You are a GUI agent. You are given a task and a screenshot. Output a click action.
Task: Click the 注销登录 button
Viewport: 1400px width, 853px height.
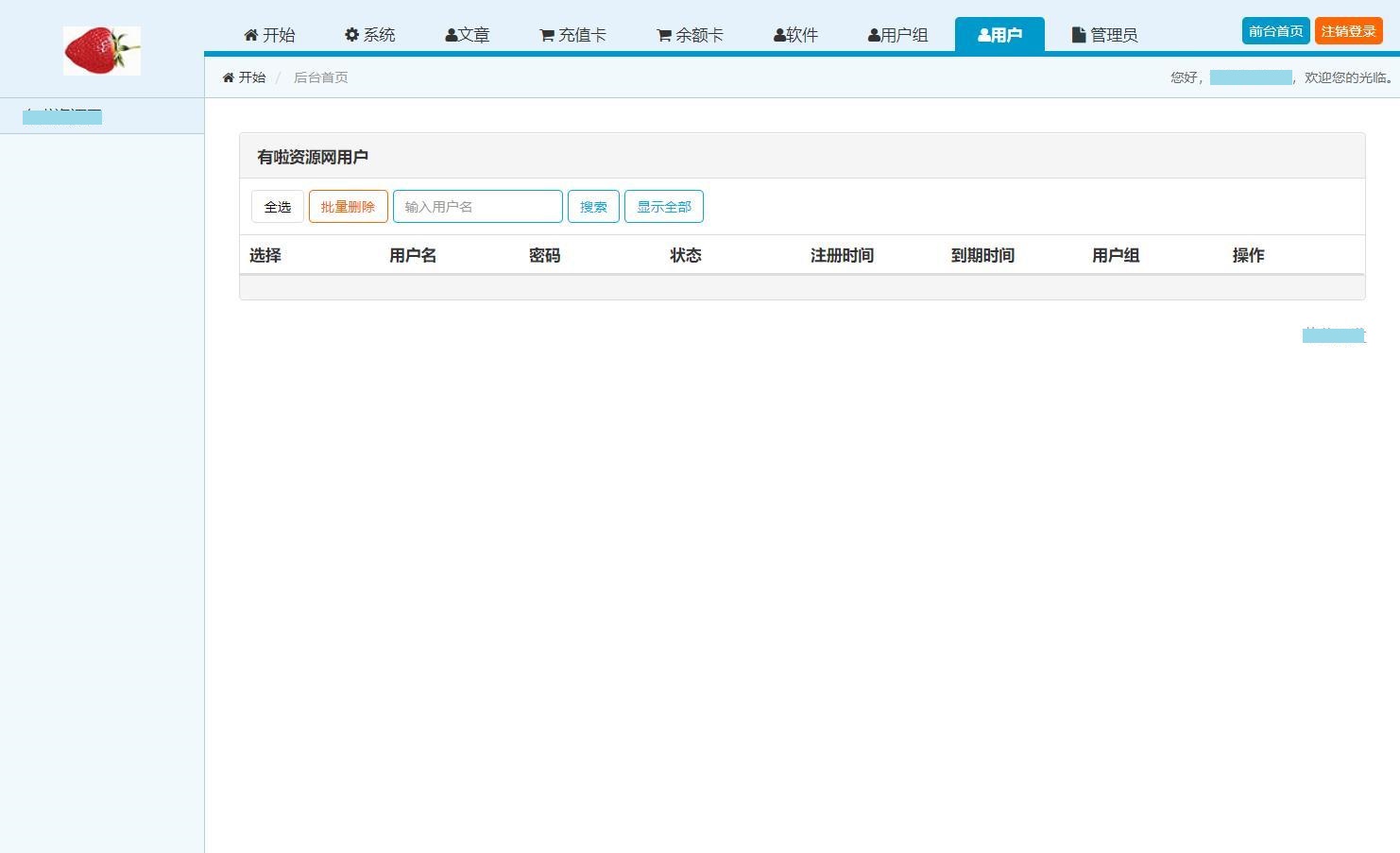pyautogui.click(x=1348, y=30)
